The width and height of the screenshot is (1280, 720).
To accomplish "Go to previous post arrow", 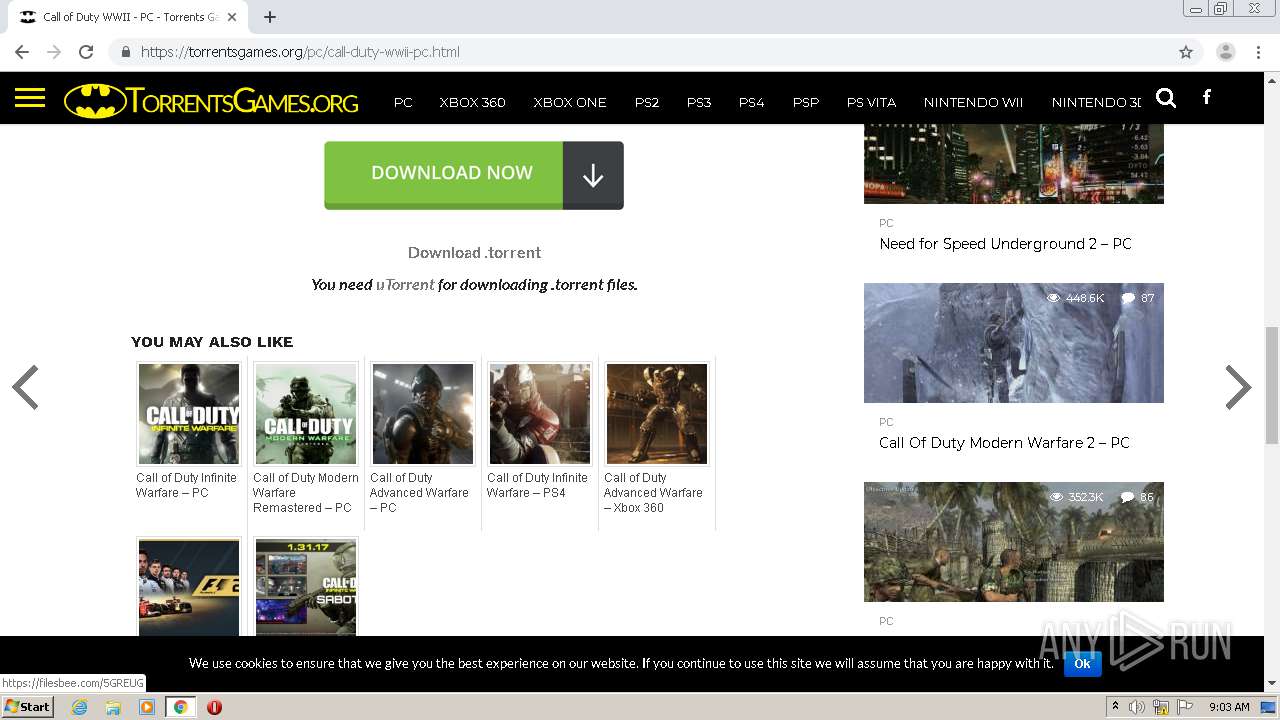I will pyautogui.click(x=25, y=388).
